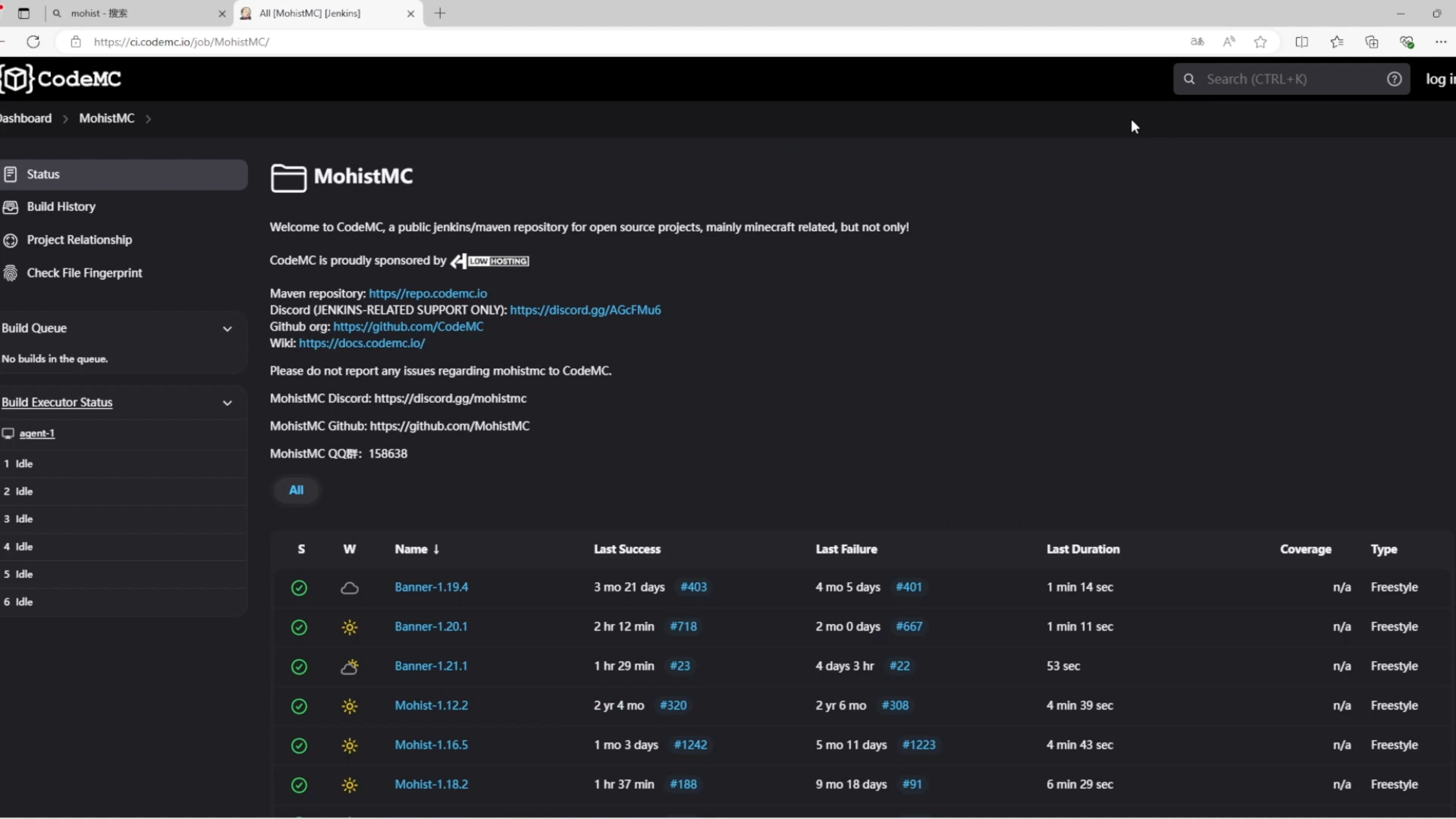Click the browser refresh icon
Screen dimensions: 1456x819
click(x=33, y=42)
